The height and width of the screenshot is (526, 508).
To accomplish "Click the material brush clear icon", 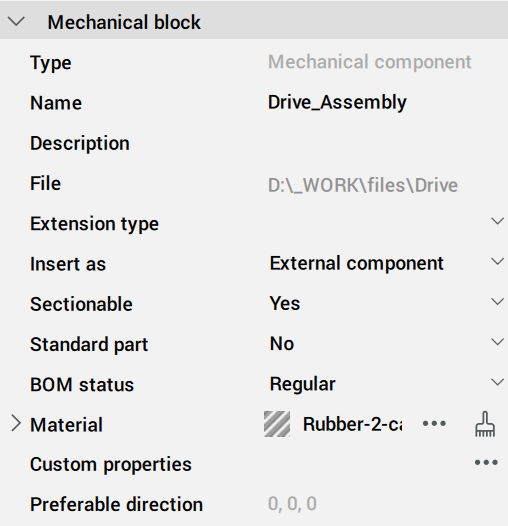I will click(485, 424).
